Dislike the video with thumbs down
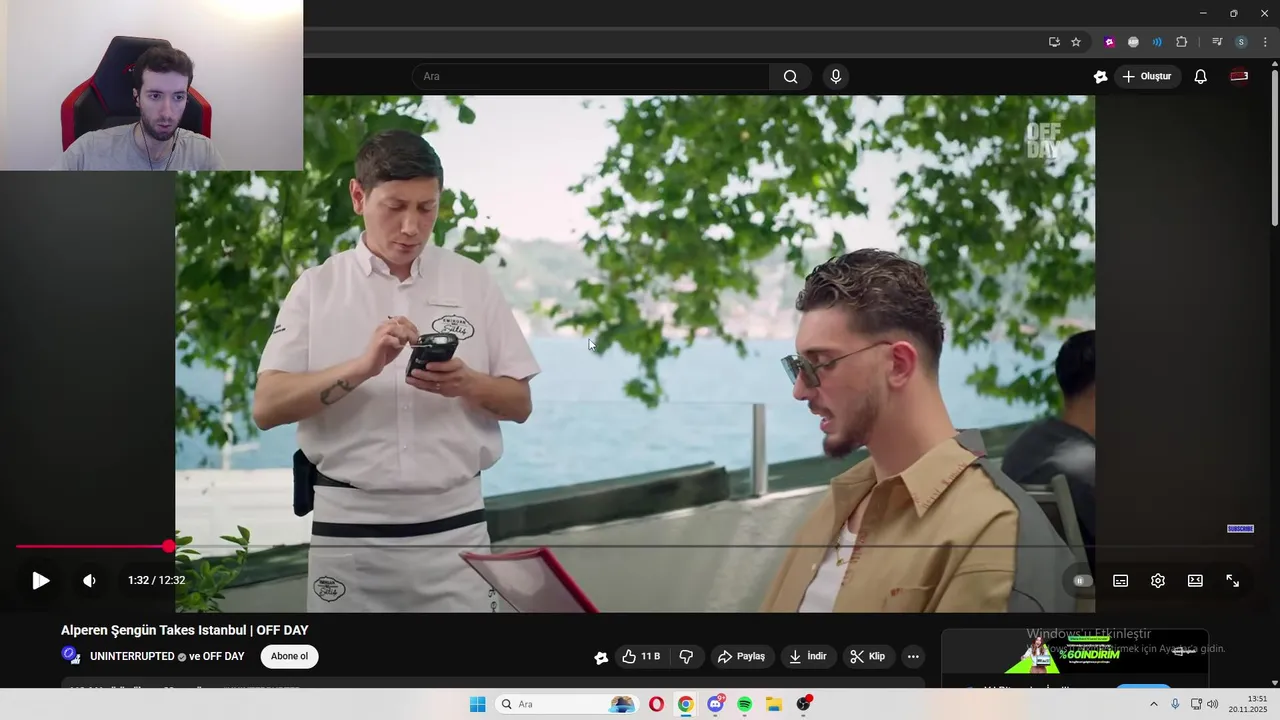The image size is (1280, 720). tap(686, 657)
